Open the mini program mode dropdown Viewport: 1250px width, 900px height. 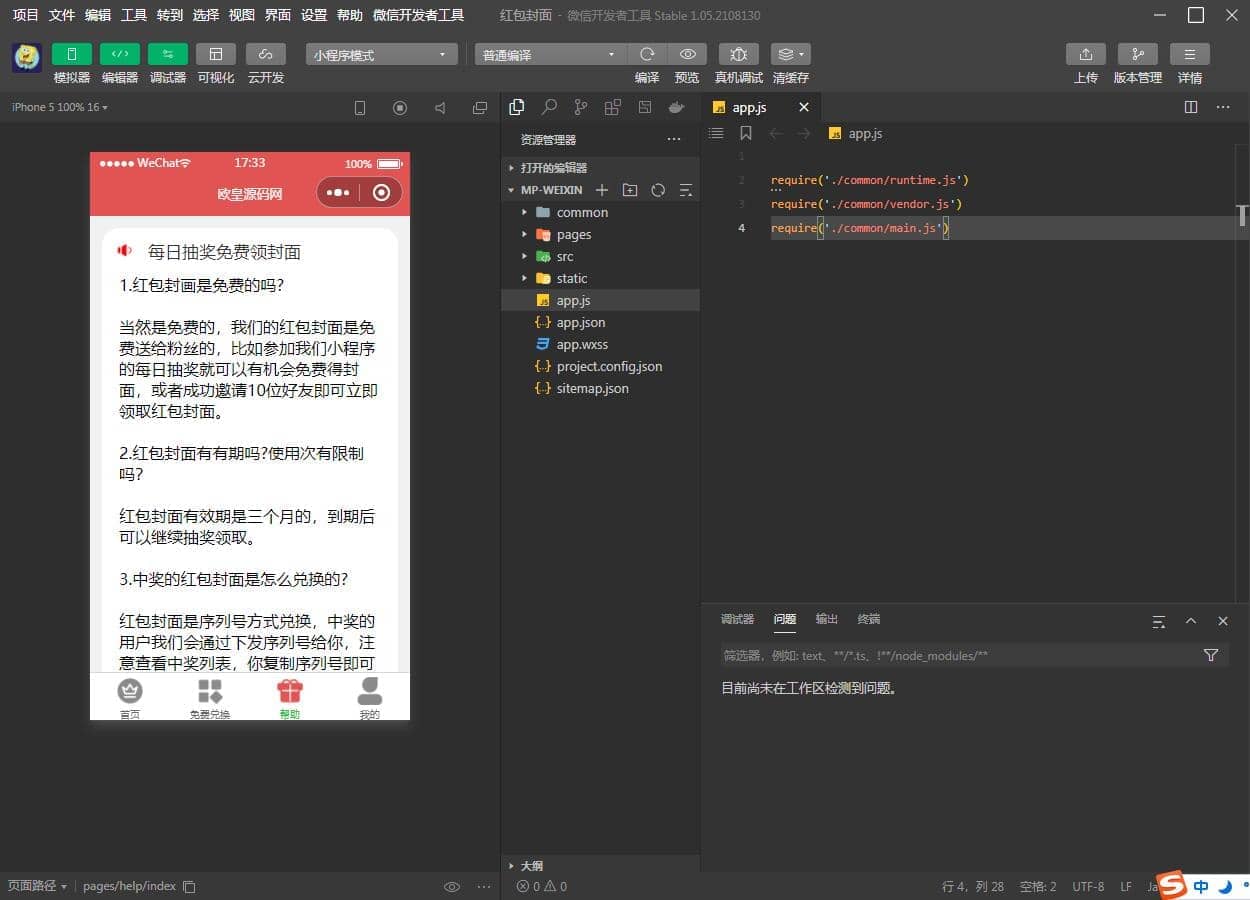(381, 55)
